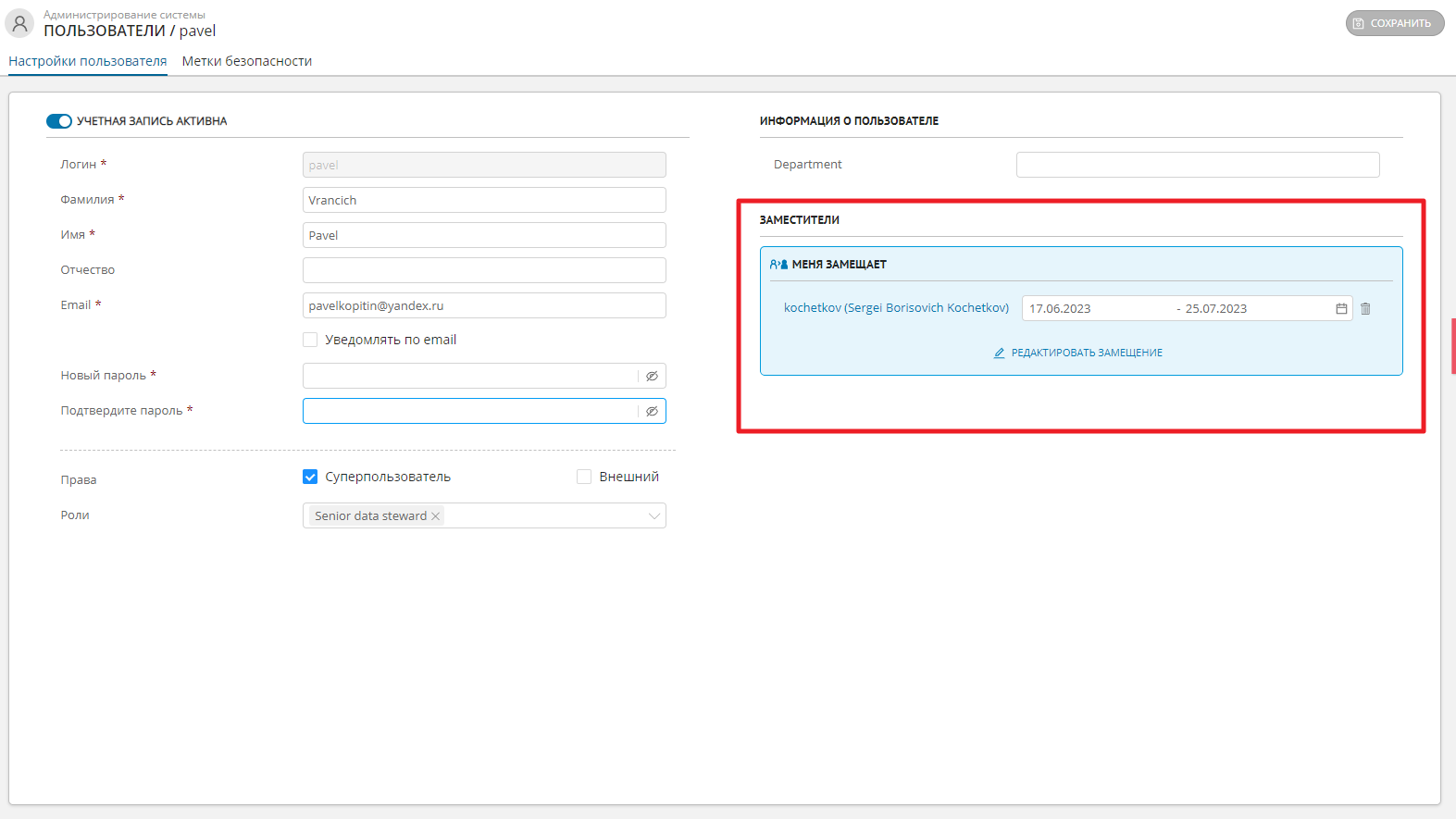Click the Сохранить button

1395,23
